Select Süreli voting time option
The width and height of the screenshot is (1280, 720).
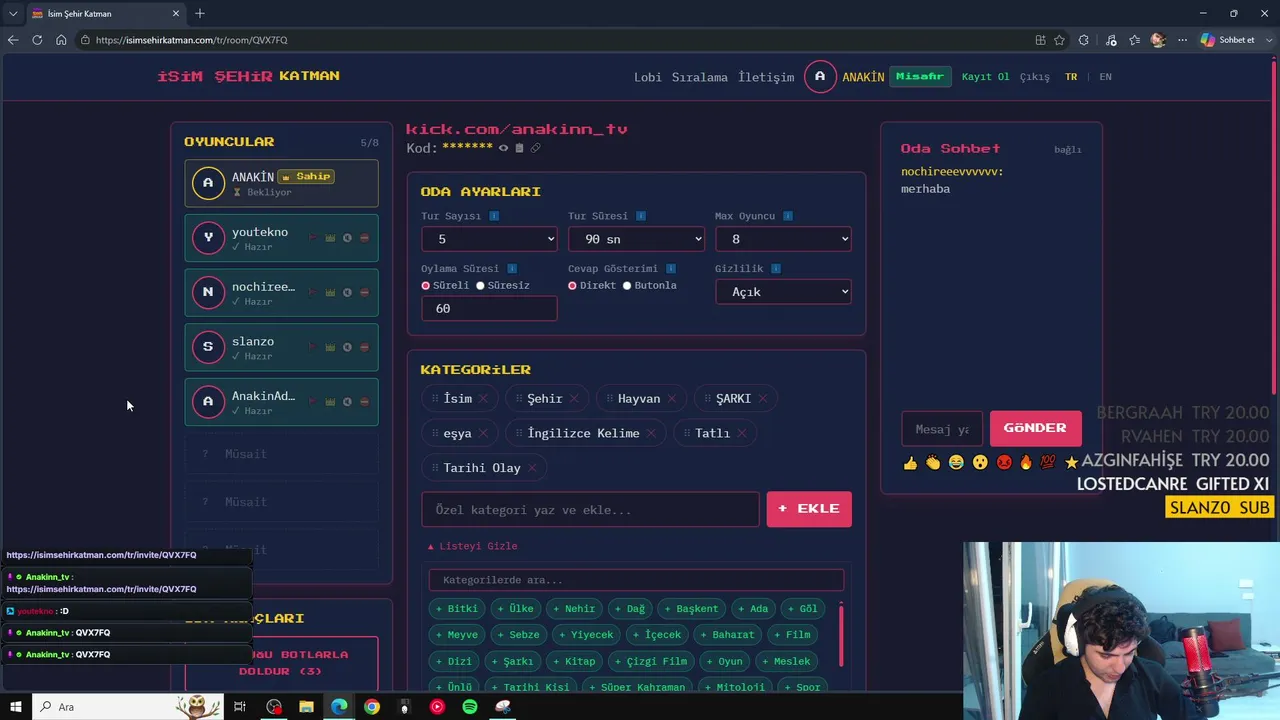[x=426, y=286]
